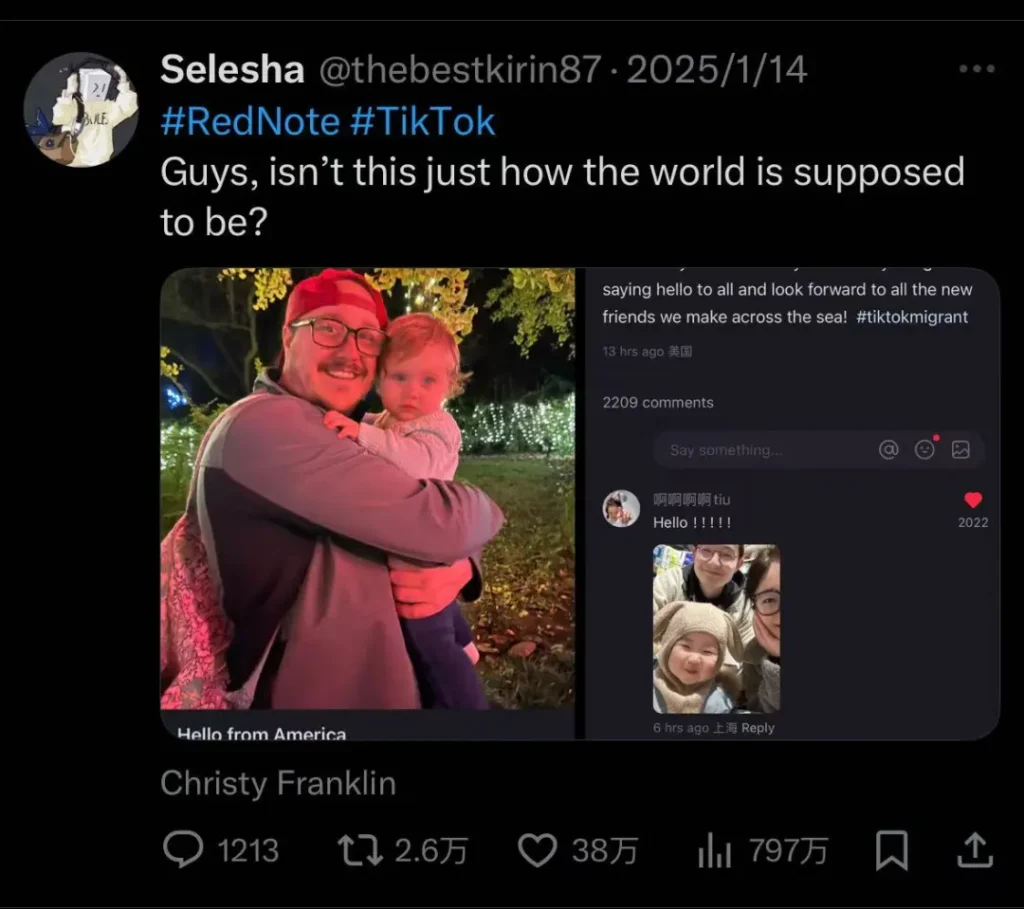Open the three-dot more options menu
Screen dimensions: 1024x909
point(976,69)
